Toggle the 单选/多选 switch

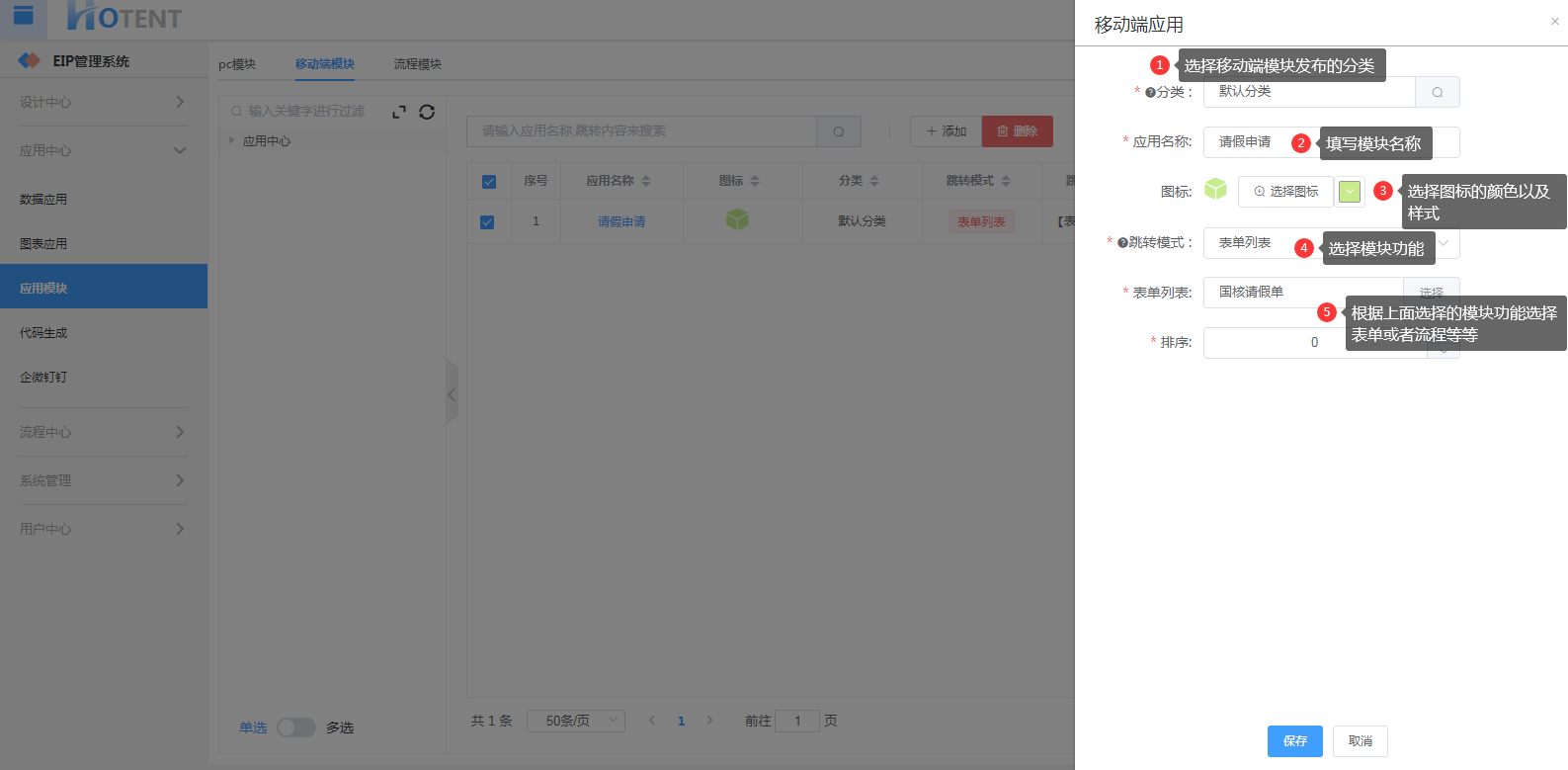296,727
